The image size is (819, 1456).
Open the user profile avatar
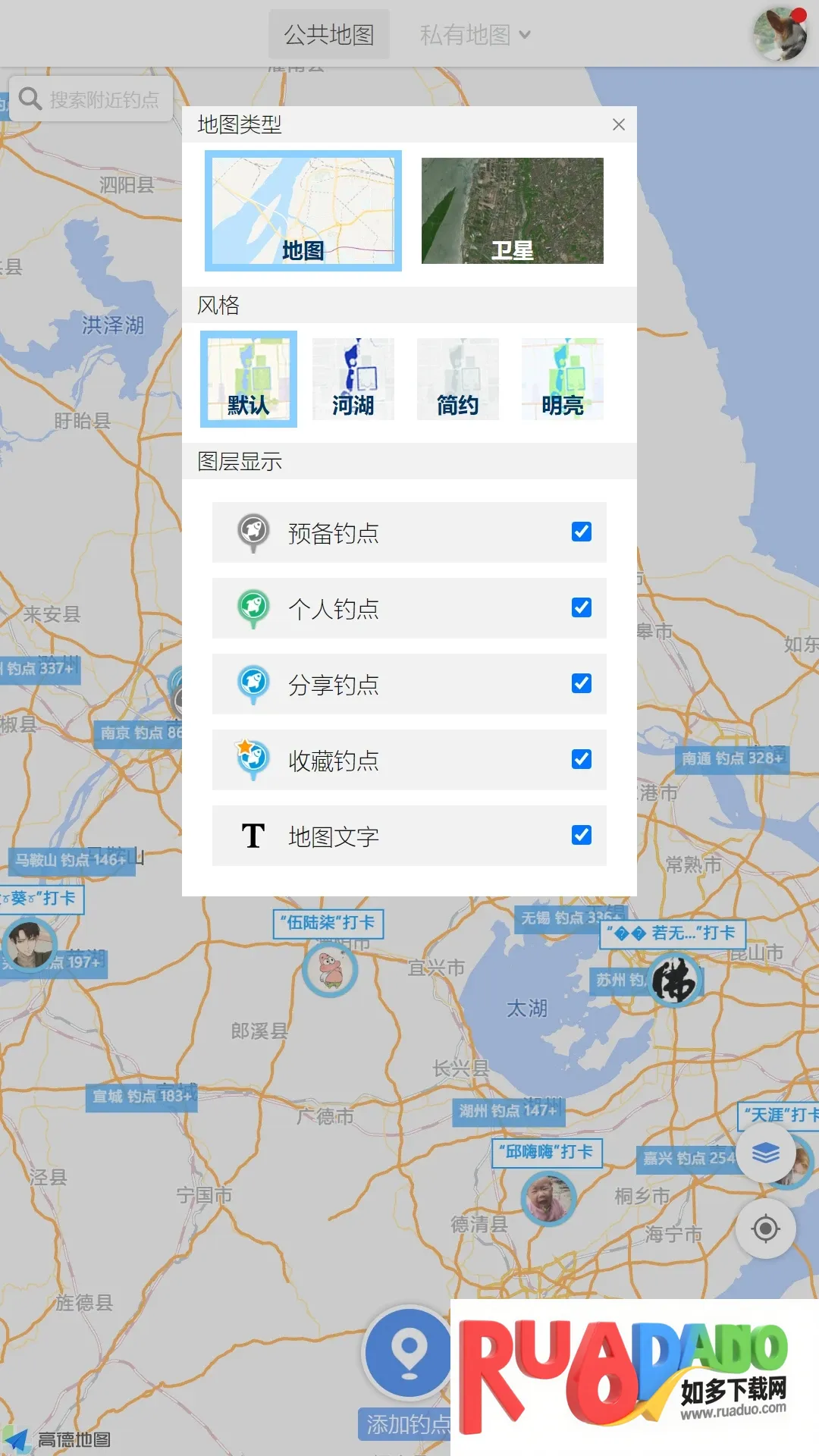click(x=780, y=34)
